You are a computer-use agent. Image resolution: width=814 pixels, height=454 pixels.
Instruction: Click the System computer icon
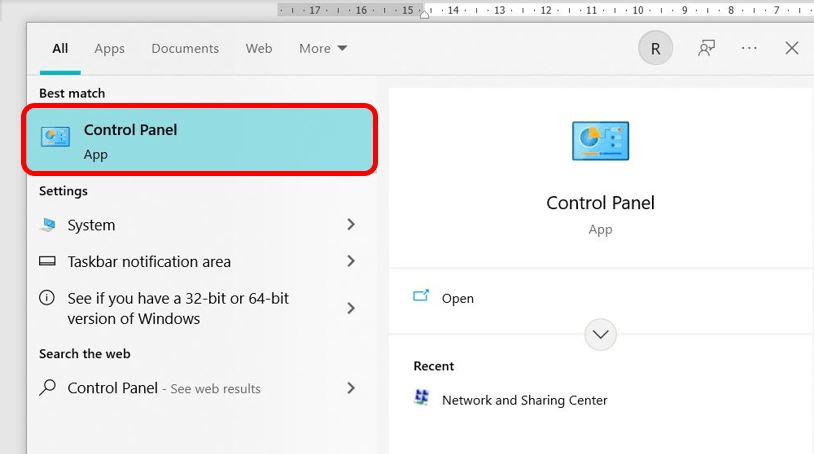pyautogui.click(x=48, y=225)
